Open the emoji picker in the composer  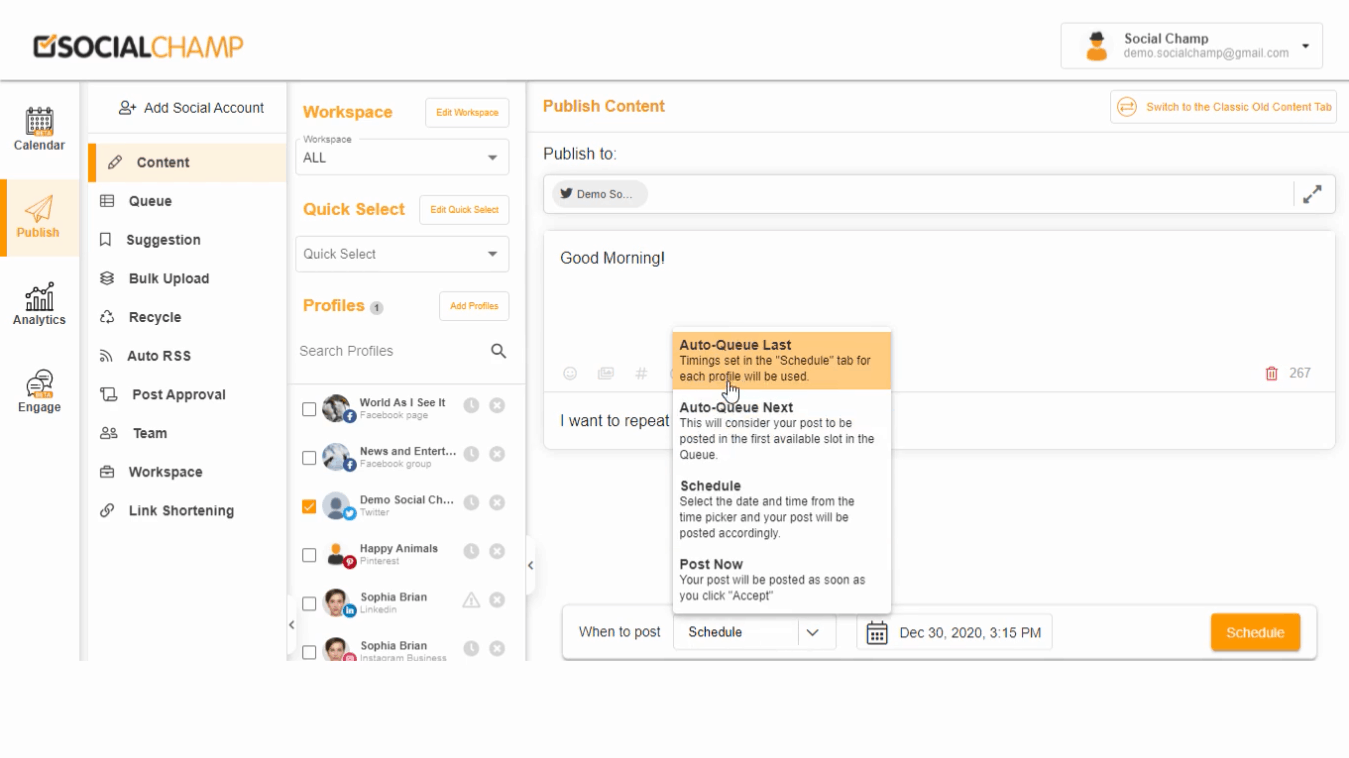[570, 373]
